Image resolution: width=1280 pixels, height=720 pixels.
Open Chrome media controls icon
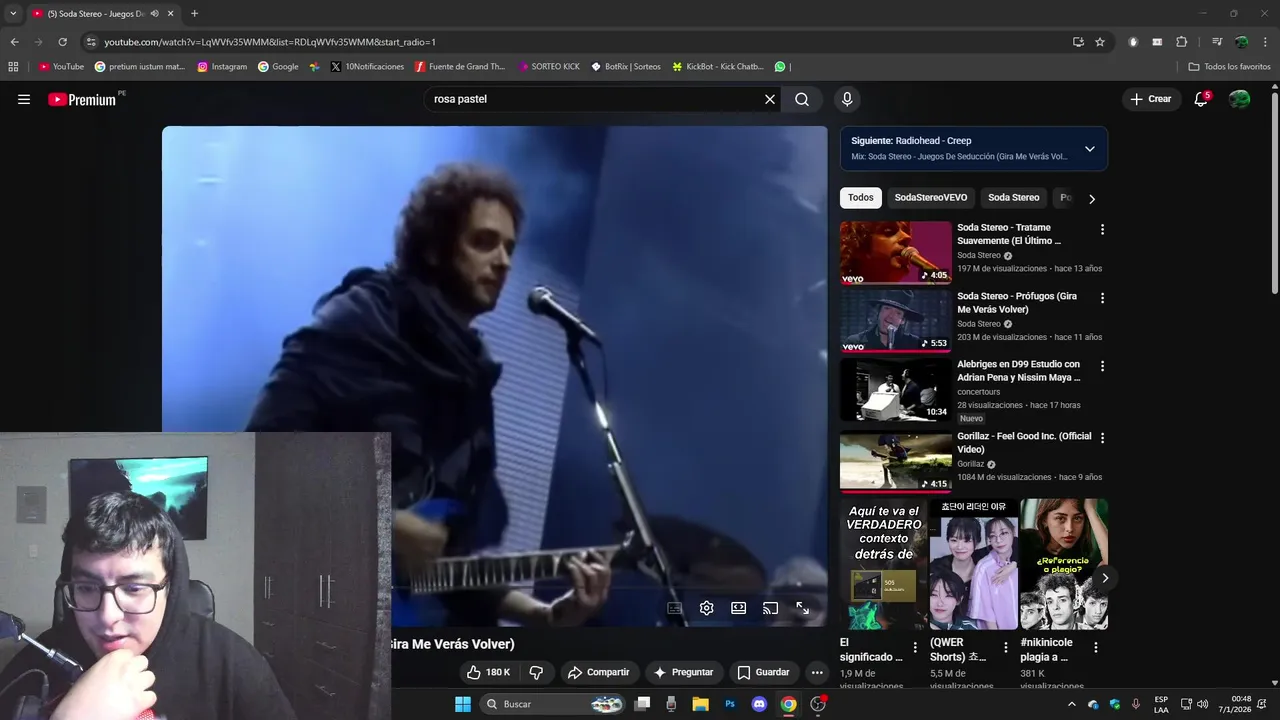pyautogui.click(x=1217, y=42)
